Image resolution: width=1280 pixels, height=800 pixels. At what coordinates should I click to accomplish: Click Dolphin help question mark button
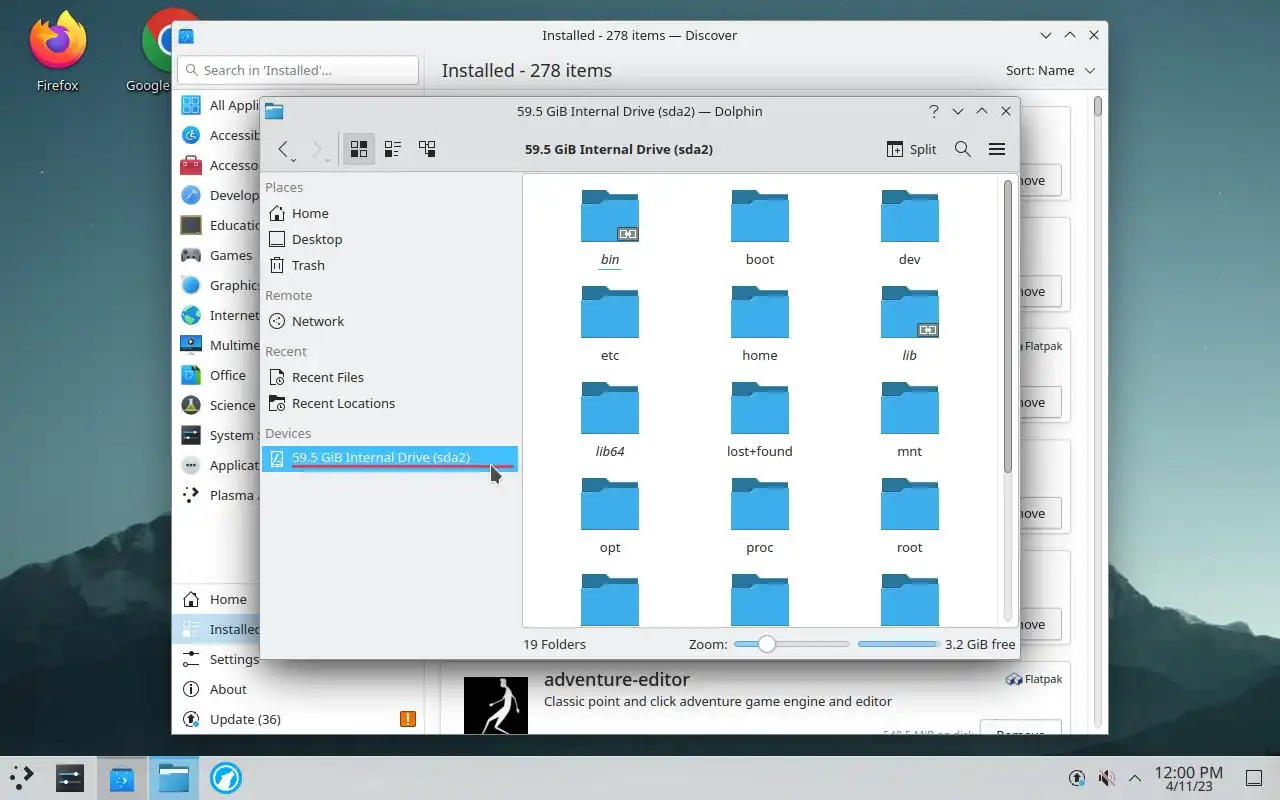933,111
